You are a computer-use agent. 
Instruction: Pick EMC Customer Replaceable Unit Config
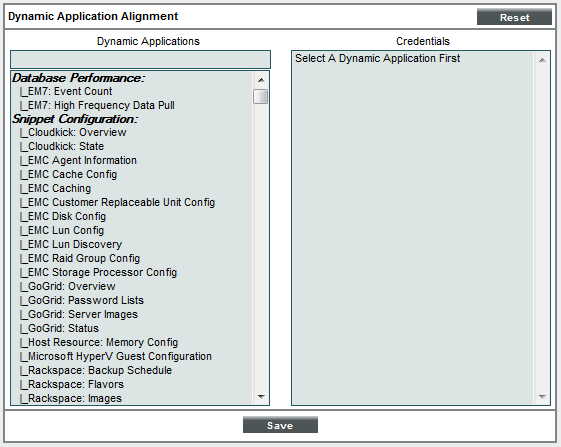pos(117,202)
